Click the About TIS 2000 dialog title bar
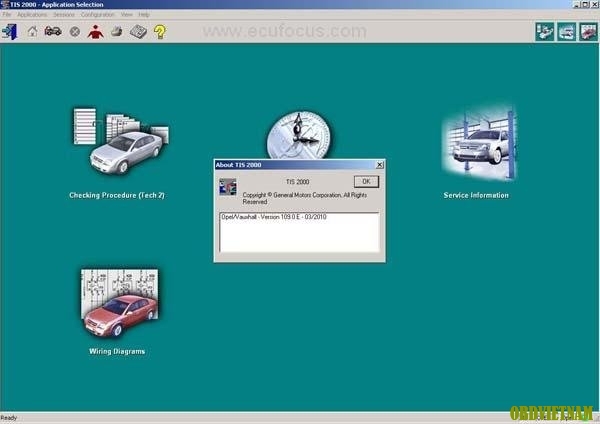The width and height of the screenshot is (600, 424). [x=300, y=165]
